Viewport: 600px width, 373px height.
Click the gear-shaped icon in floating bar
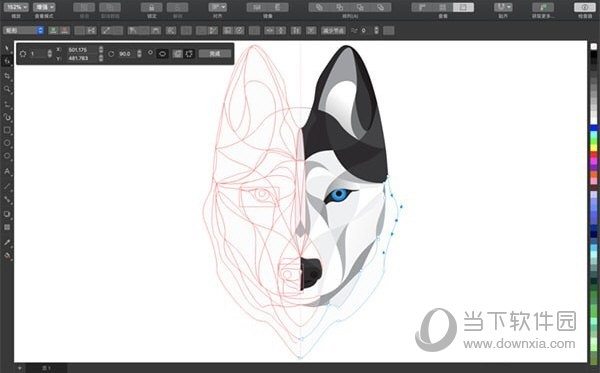23,54
